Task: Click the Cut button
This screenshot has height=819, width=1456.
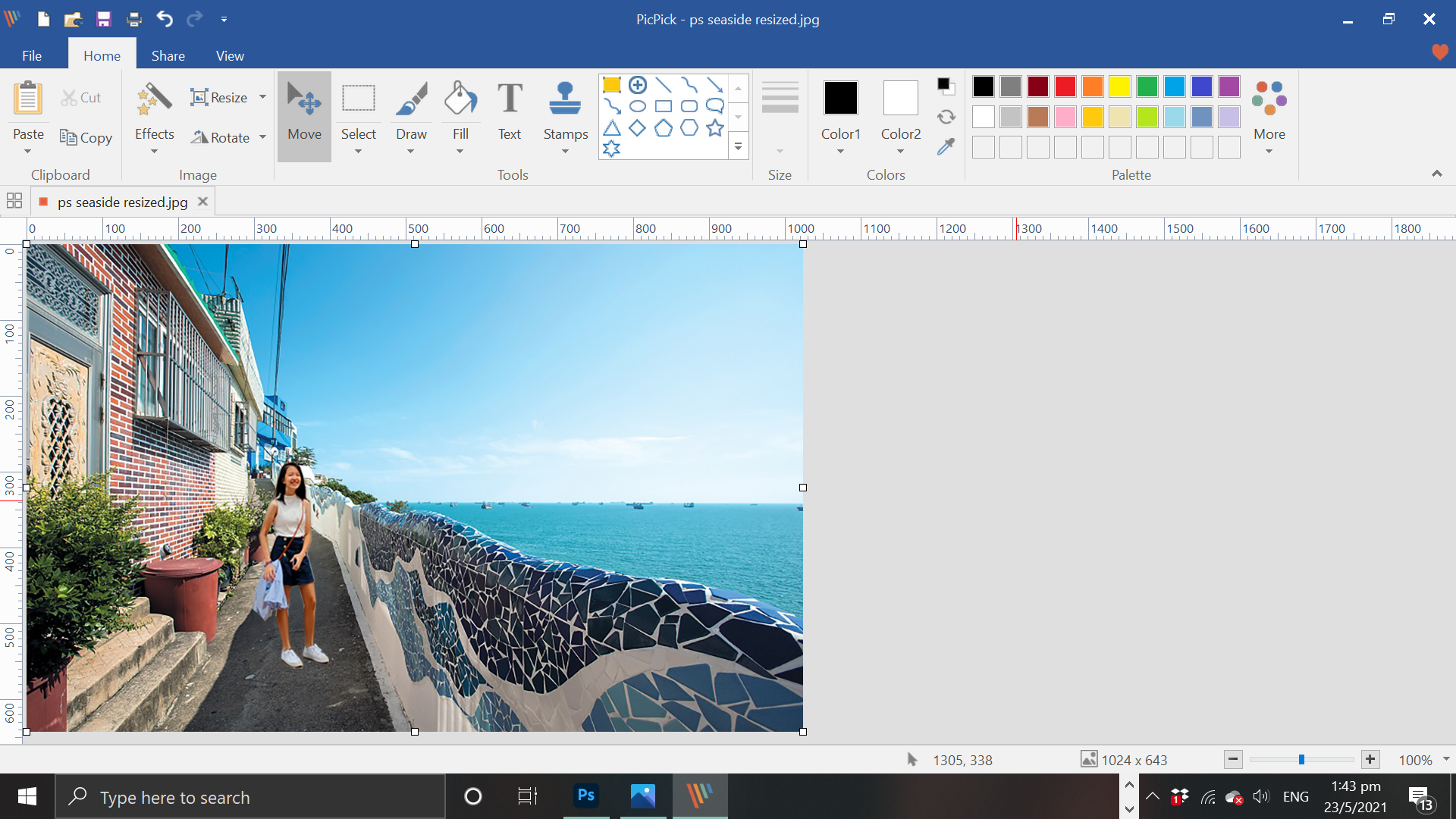Action: tap(81, 97)
